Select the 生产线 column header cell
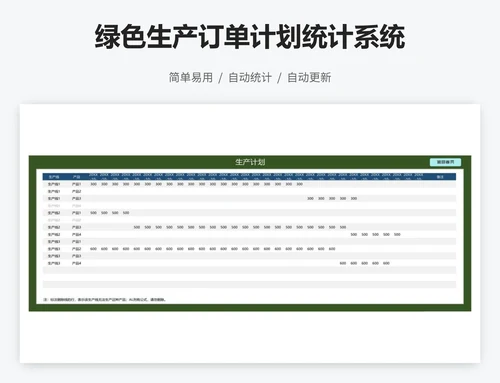This screenshot has height=383, width=500. pos(54,177)
